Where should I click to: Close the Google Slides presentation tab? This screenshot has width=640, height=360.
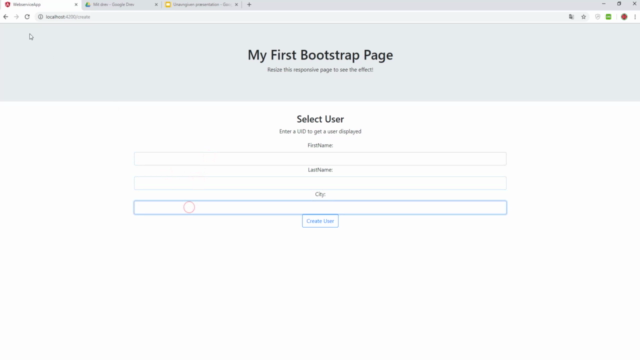pyautogui.click(x=236, y=4)
